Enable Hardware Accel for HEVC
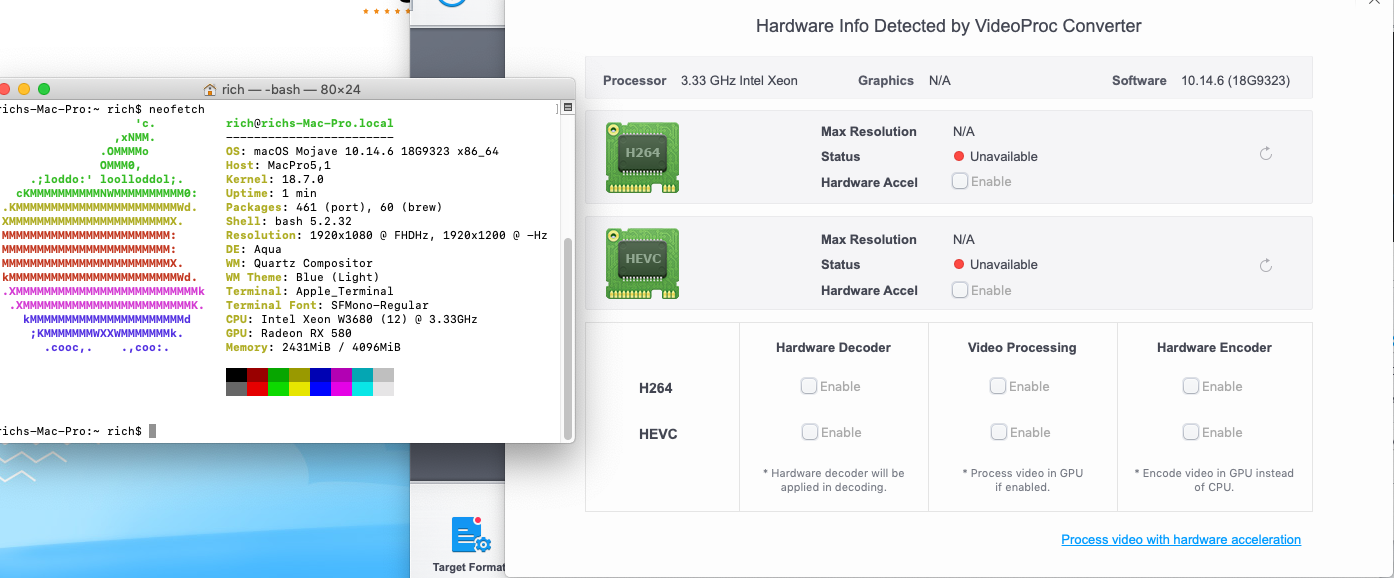This screenshot has height=578, width=1394. click(960, 290)
